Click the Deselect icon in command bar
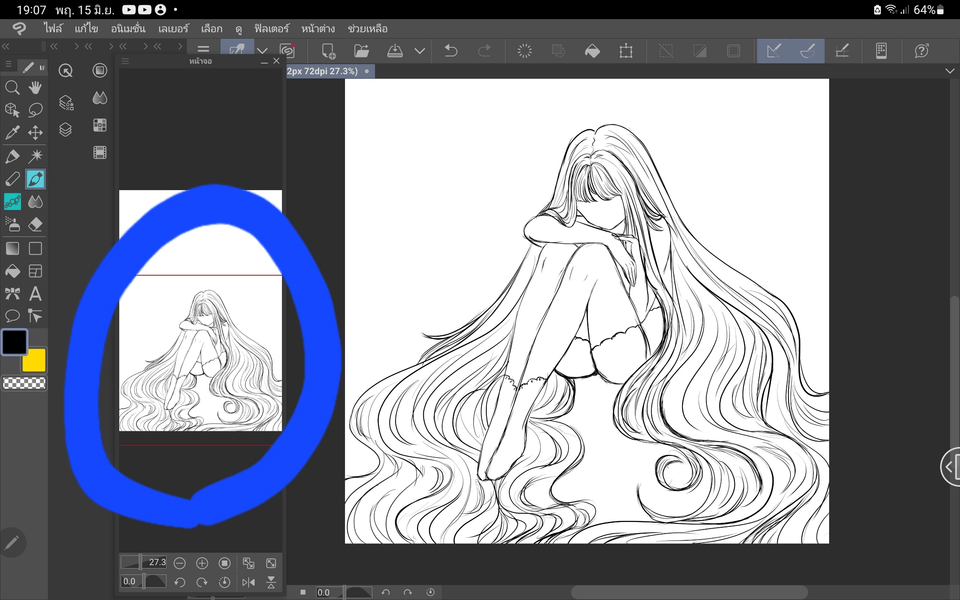Viewport: 960px width, 600px height. click(666, 51)
